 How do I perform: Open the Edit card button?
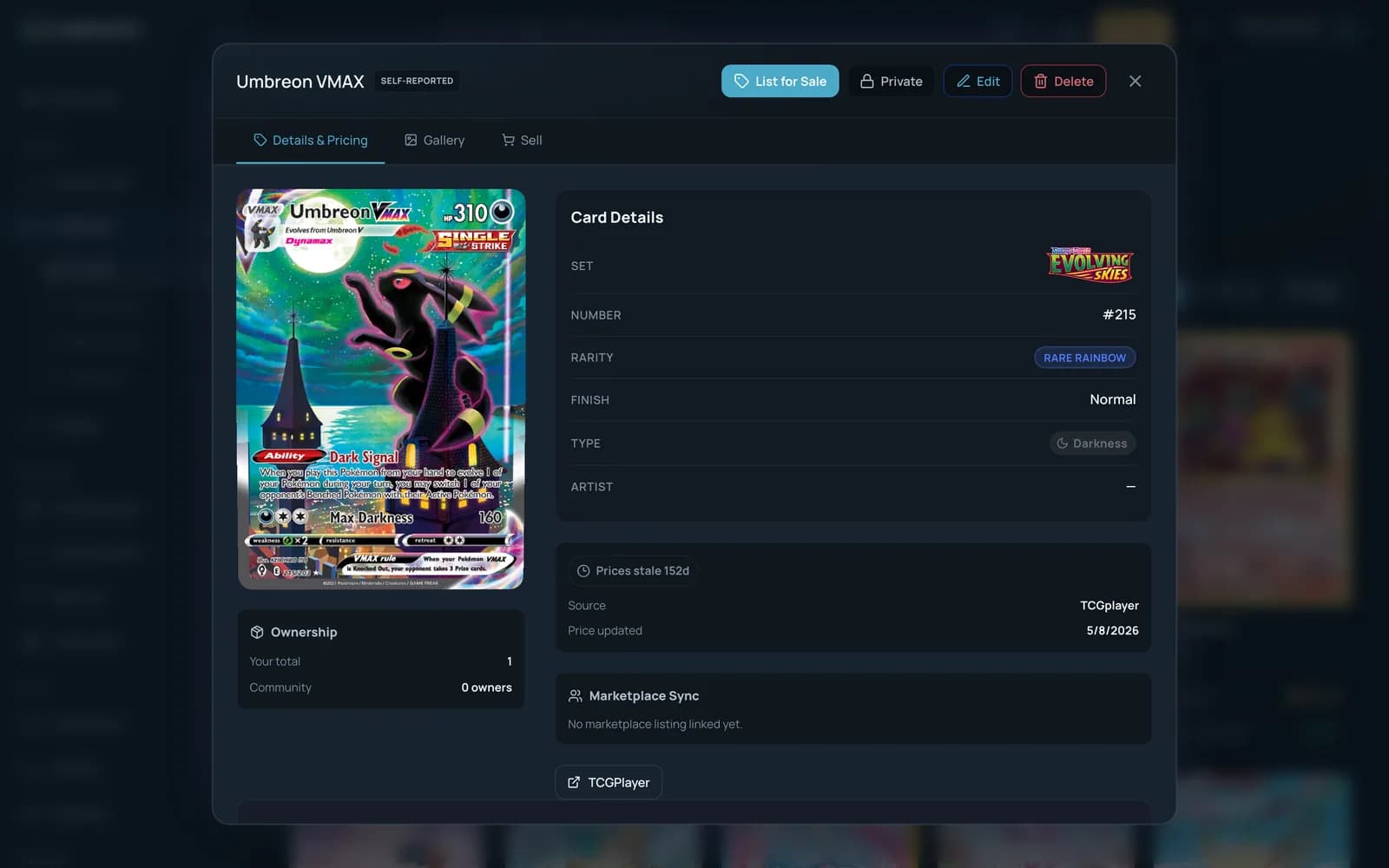point(978,81)
